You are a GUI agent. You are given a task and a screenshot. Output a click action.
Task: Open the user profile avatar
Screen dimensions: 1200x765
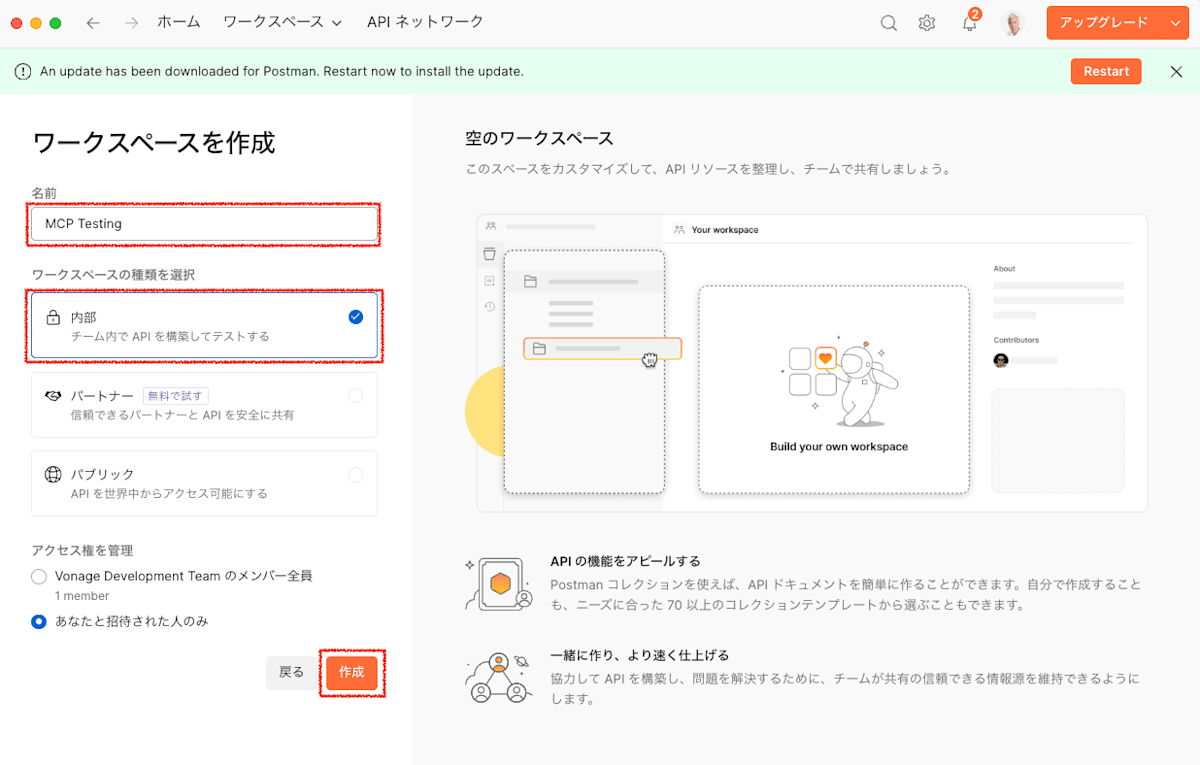[x=1013, y=23]
